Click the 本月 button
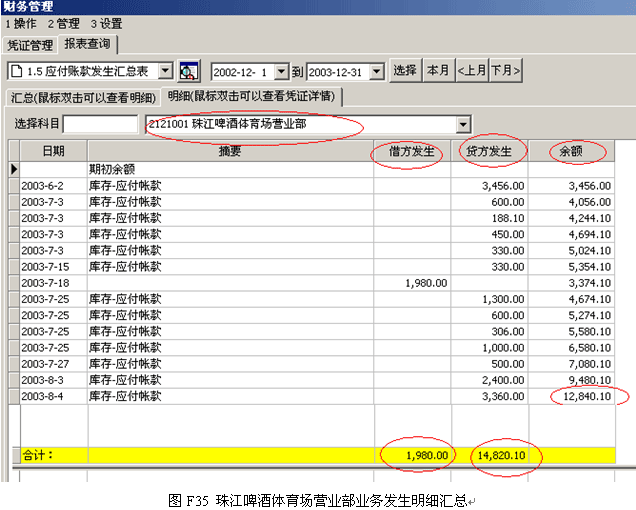 point(437,71)
